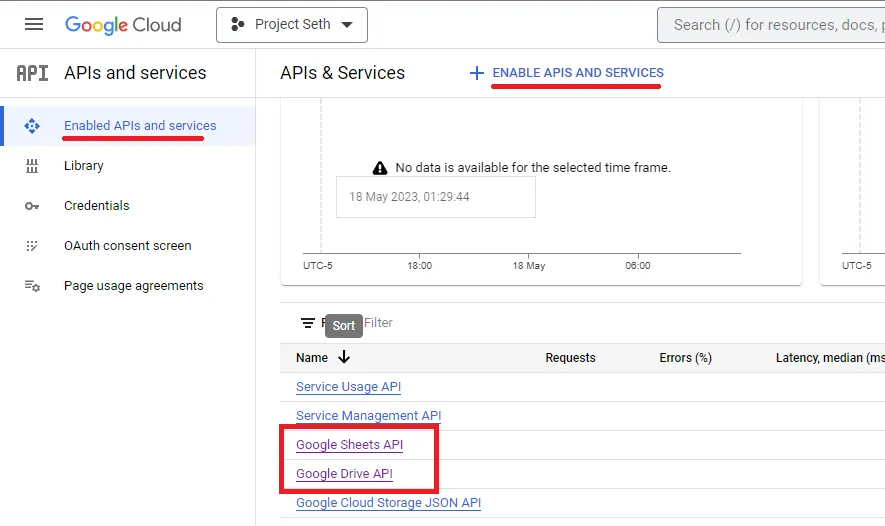Open OAuth consent screen page
The image size is (885, 526).
(128, 246)
